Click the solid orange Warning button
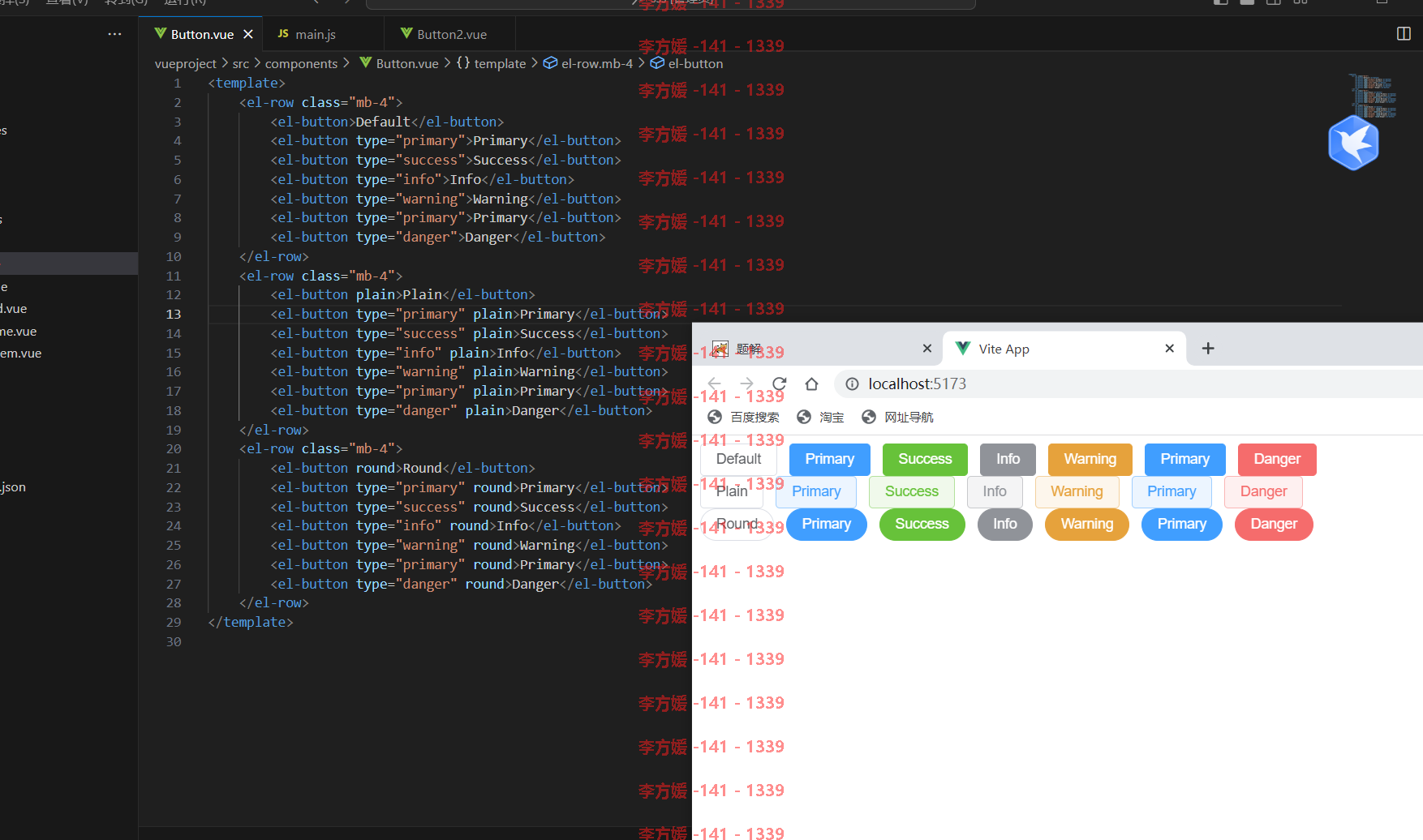The height and width of the screenshot is (840, 1423). (x=1090, y=459)
